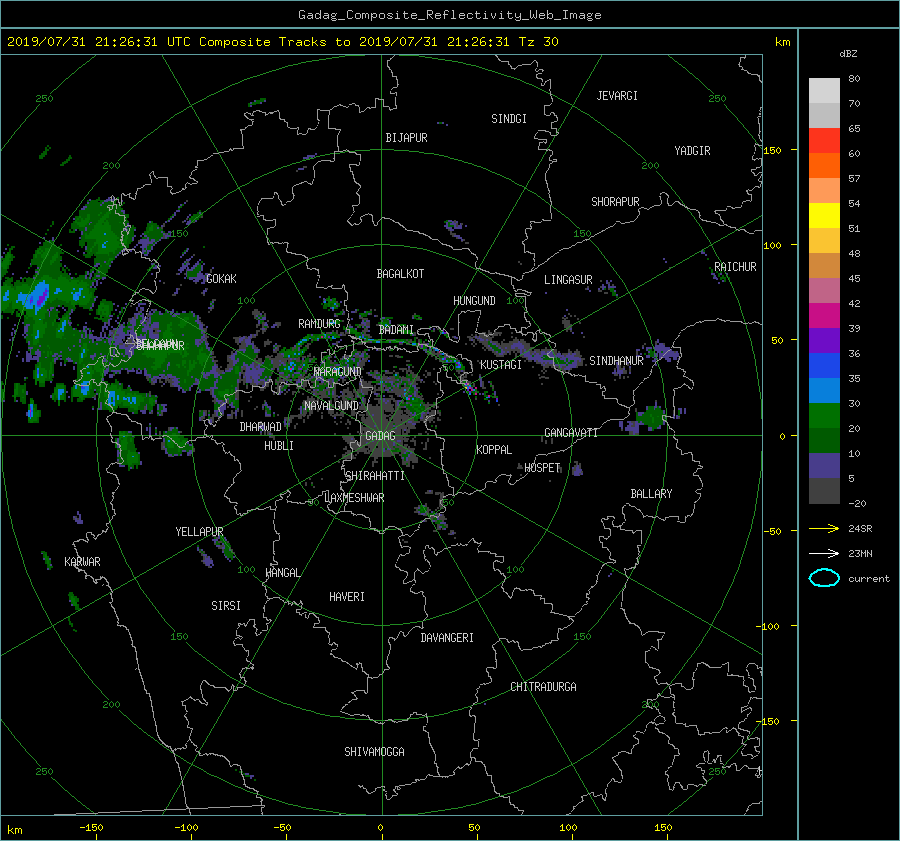The height and width of the screenshot is (841, 900).
Task: Click the 150 right axis label
Action: (x=772, y=150)
